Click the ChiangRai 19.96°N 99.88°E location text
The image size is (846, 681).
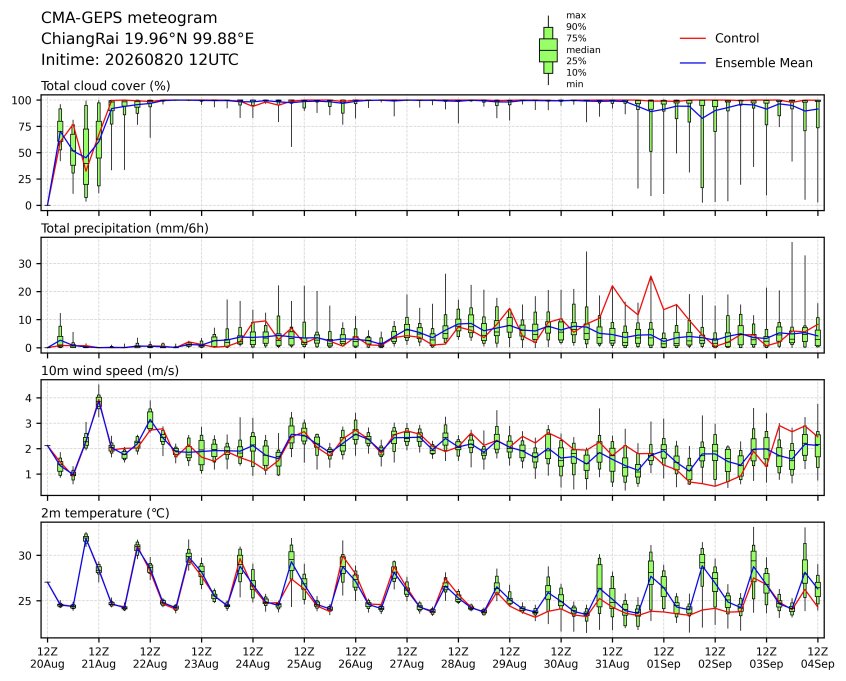point(147,39)
